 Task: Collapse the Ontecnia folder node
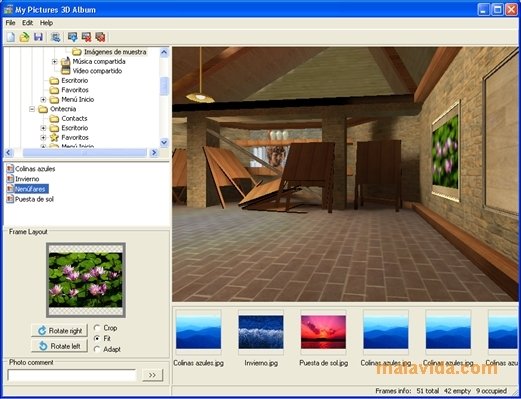pos(32,109)
